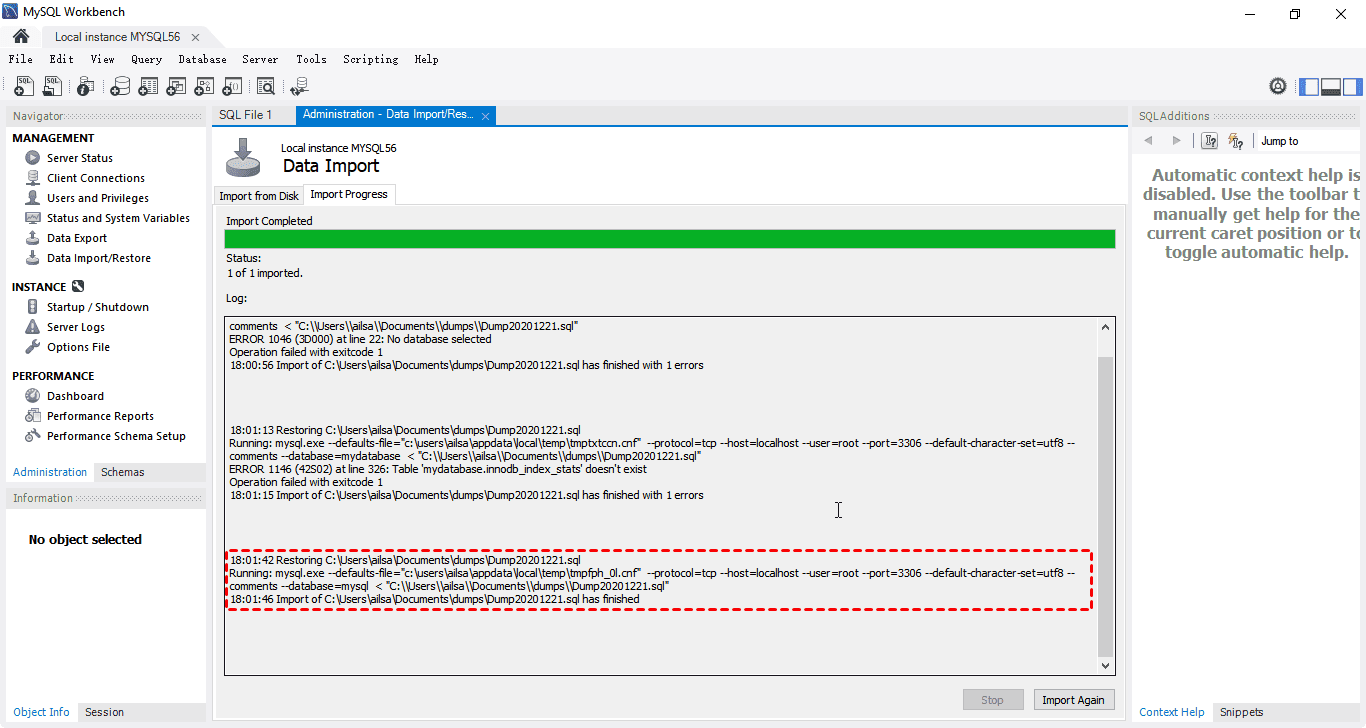The image size is (1366, 728).
Task: Search table data toolbar icon
Action: 266,87
